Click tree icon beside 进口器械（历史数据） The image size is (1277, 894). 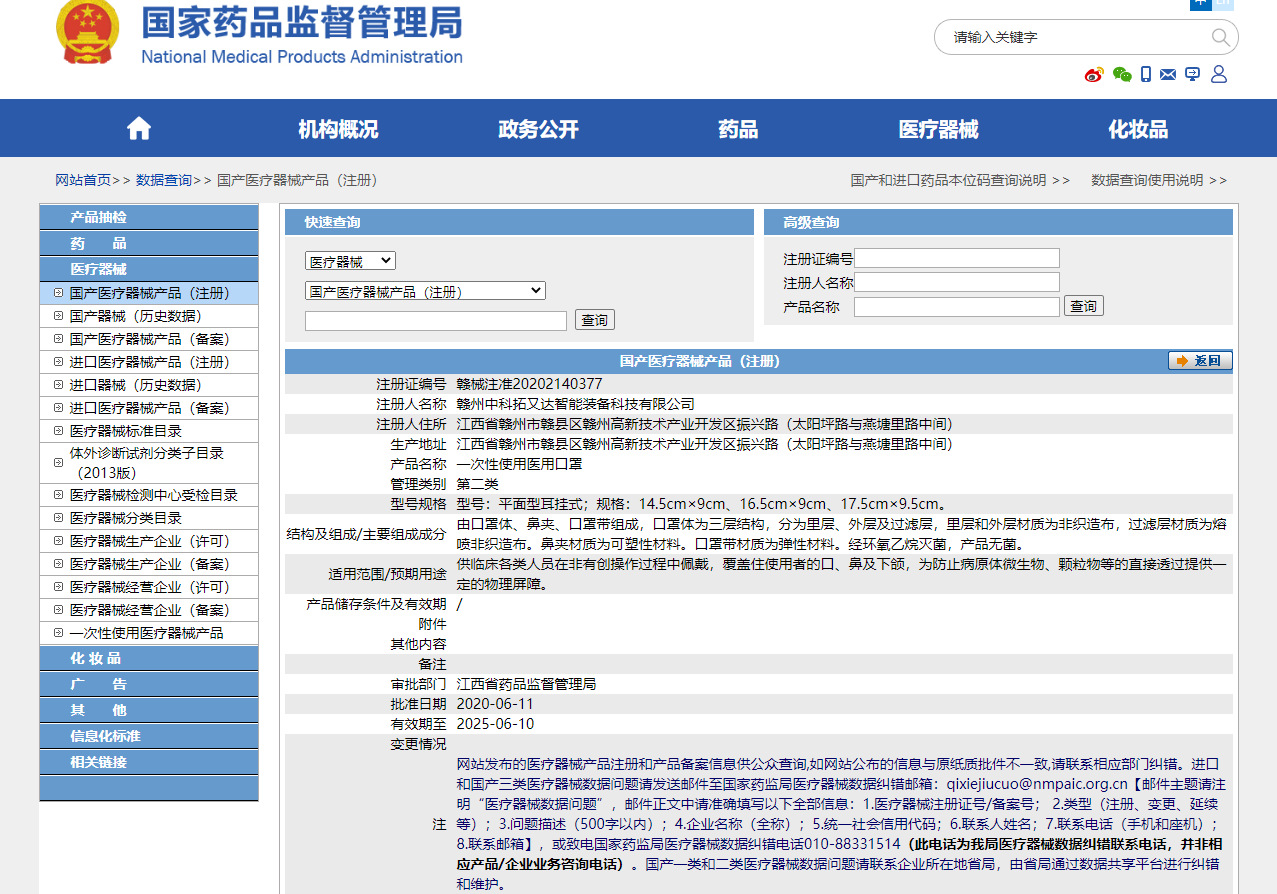[x=58, y=385]
